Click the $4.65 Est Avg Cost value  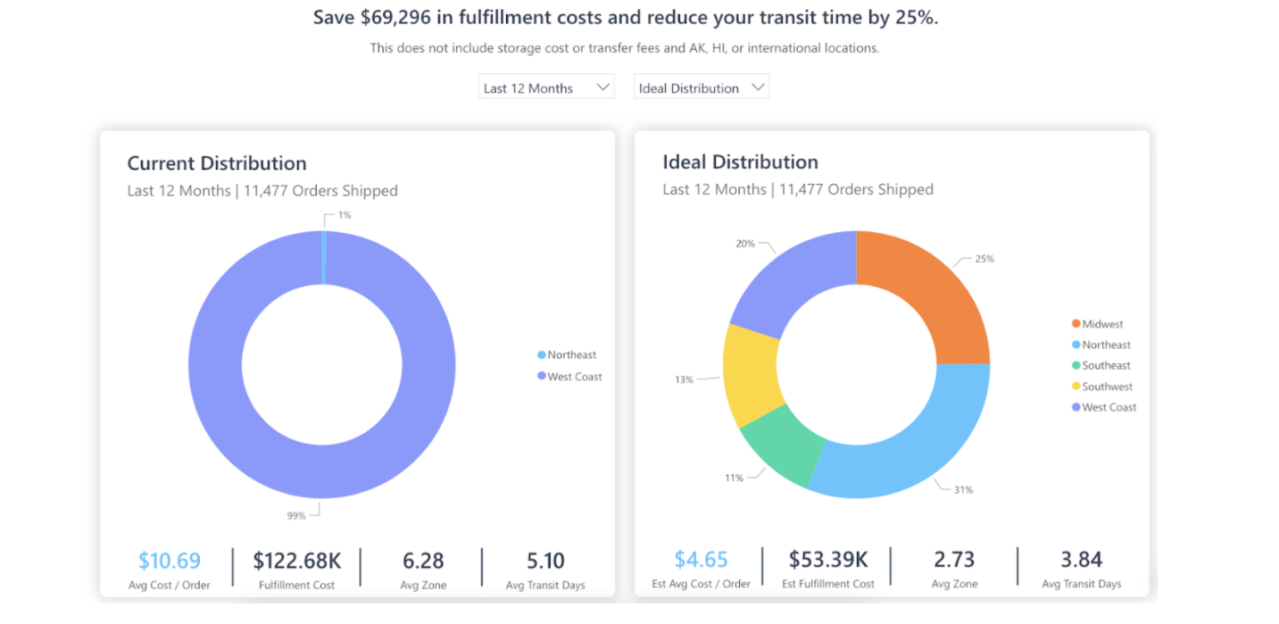click(x=701, y=560)
